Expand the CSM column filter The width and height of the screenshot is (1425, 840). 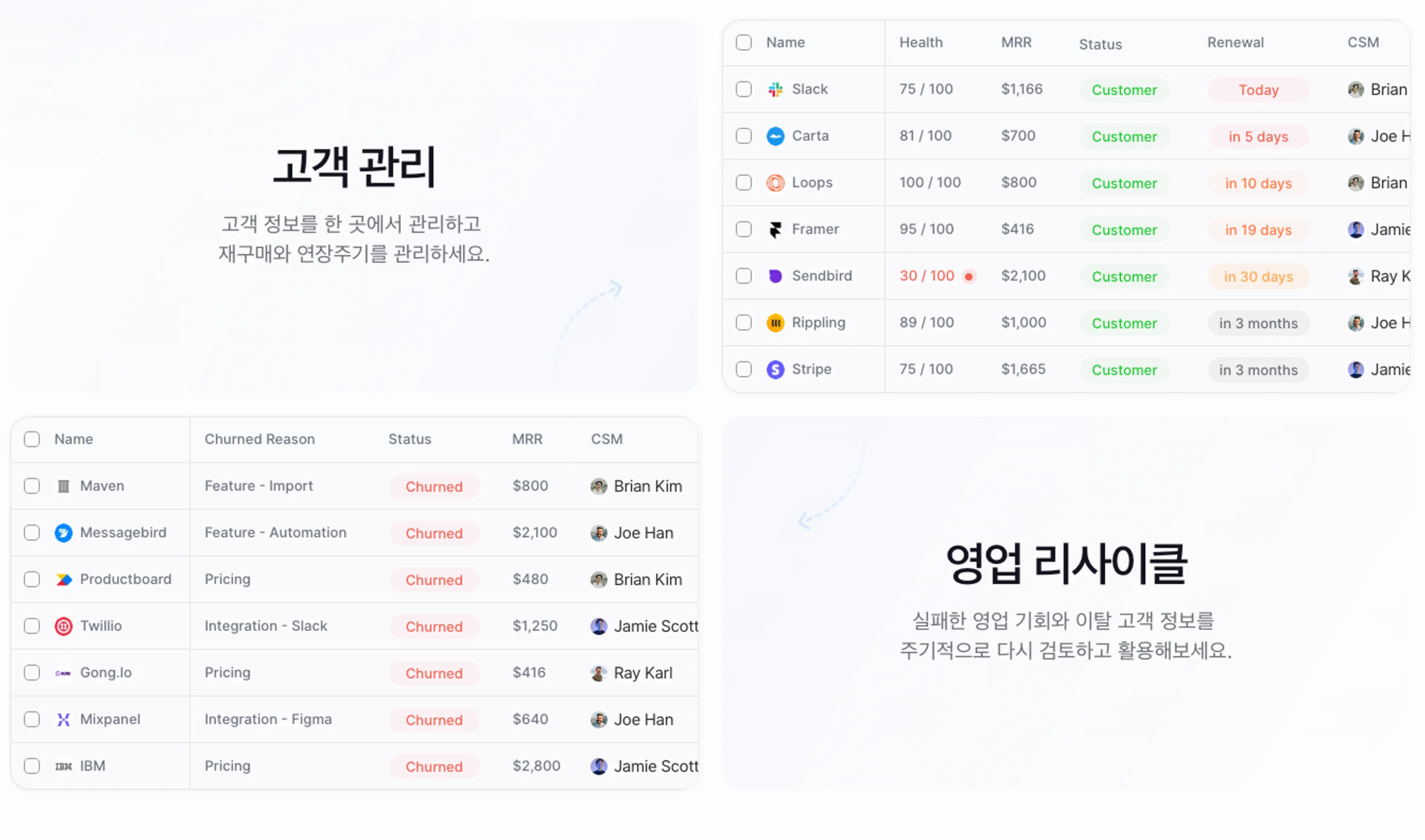pos(1362,41)
